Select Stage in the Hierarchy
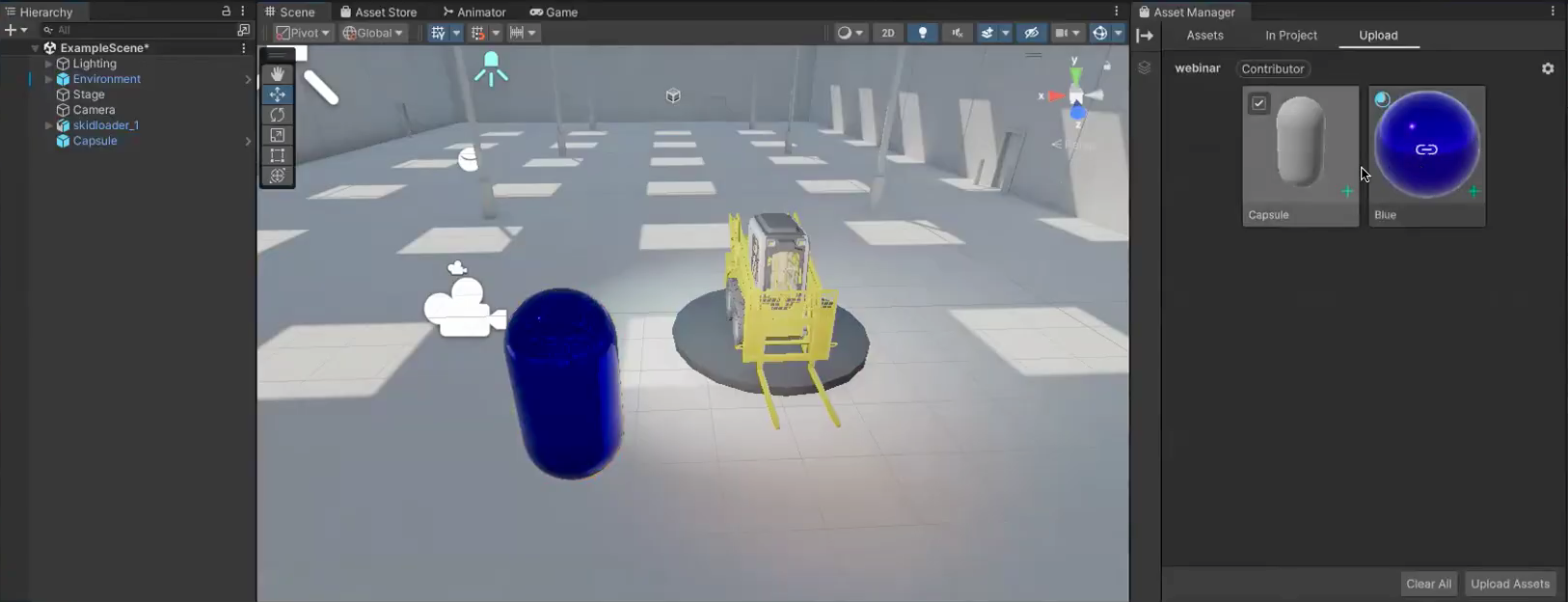The height and width of the screenshot is (602, 1568). (x=89, y=95)
